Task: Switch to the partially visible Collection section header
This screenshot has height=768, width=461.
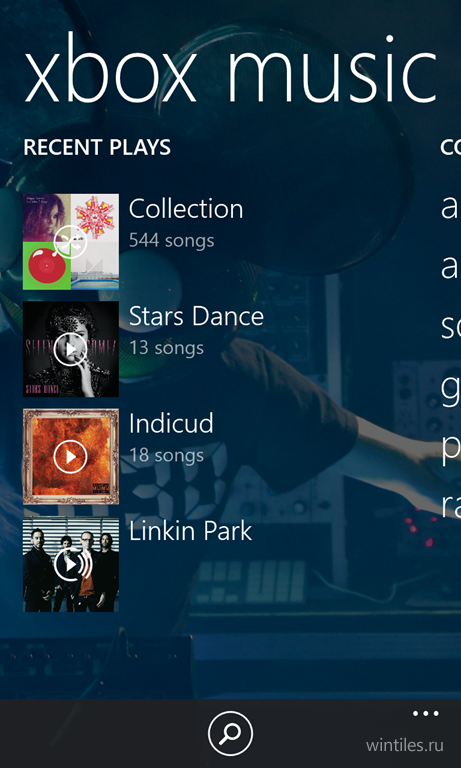Action: pyautogui.click(x=450, y=147)
